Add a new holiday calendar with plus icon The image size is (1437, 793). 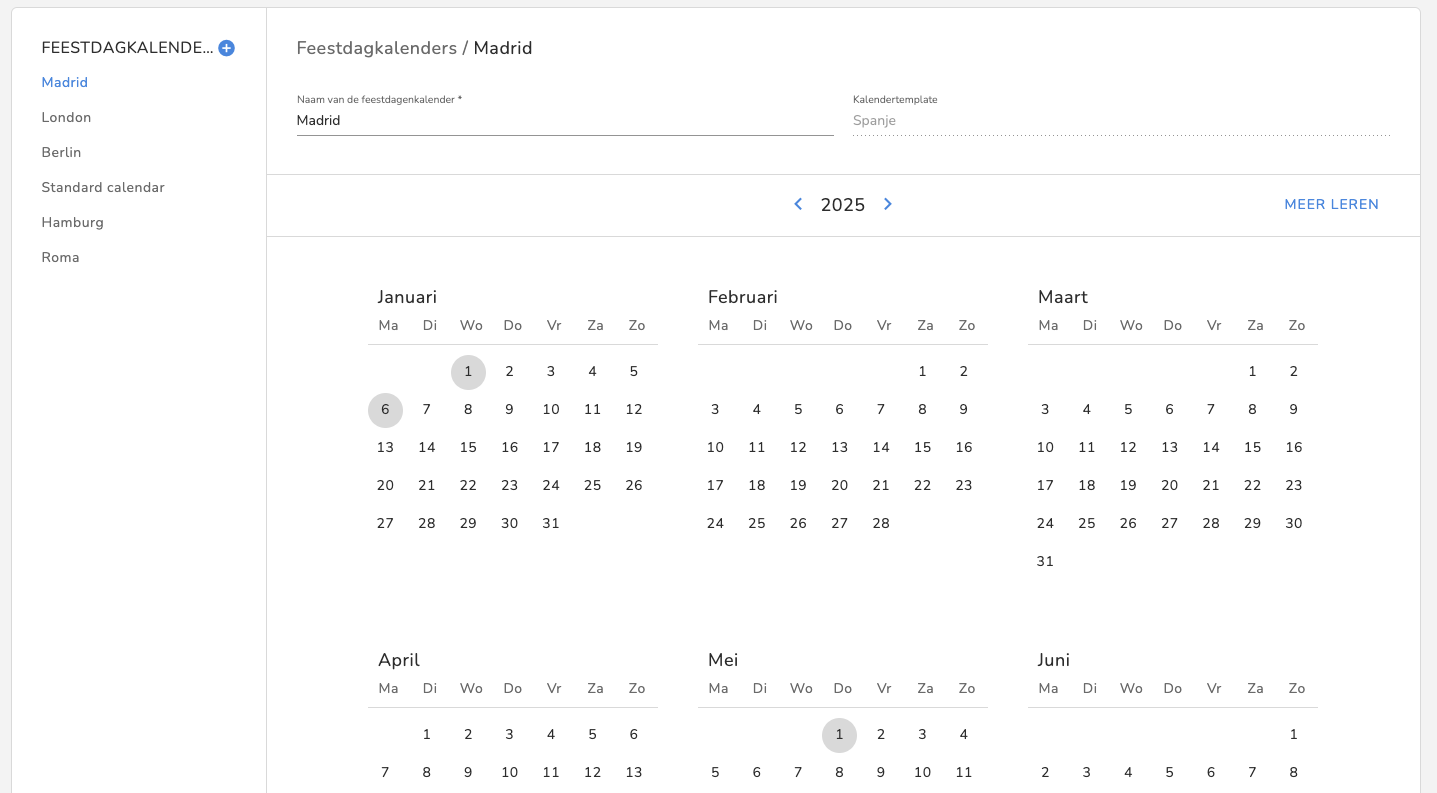(x=227, y=48)
